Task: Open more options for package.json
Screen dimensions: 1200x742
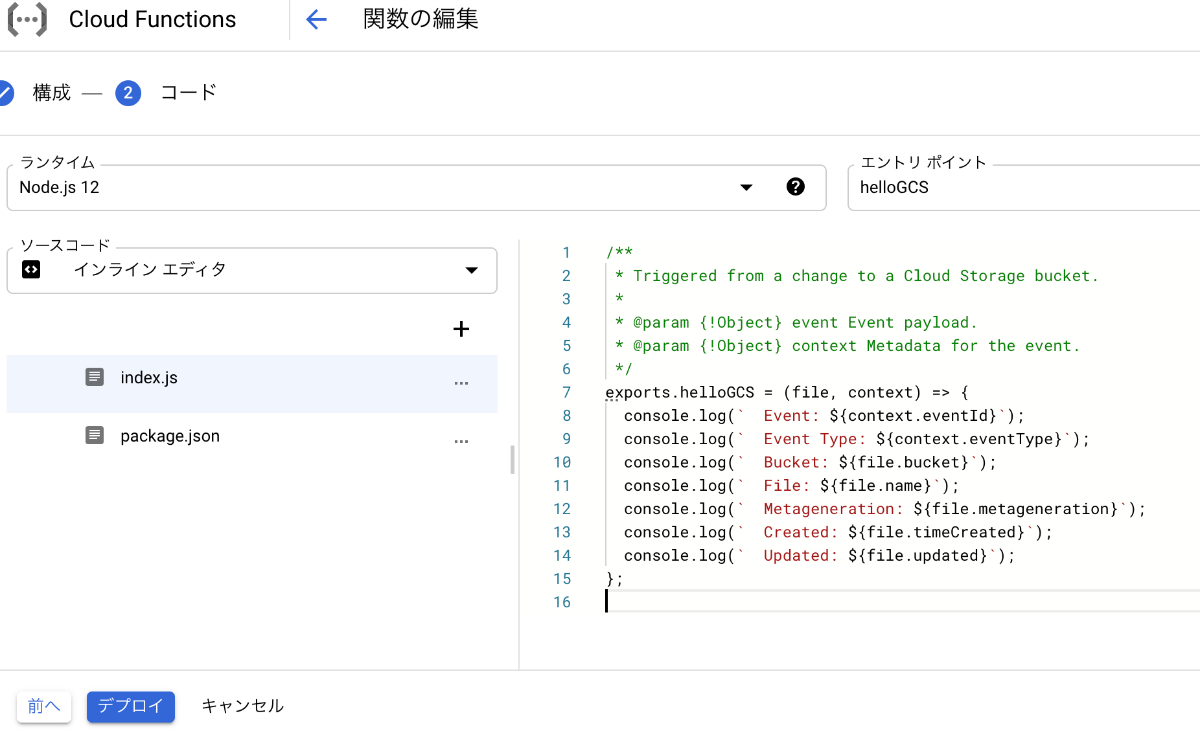Action: 461,441
